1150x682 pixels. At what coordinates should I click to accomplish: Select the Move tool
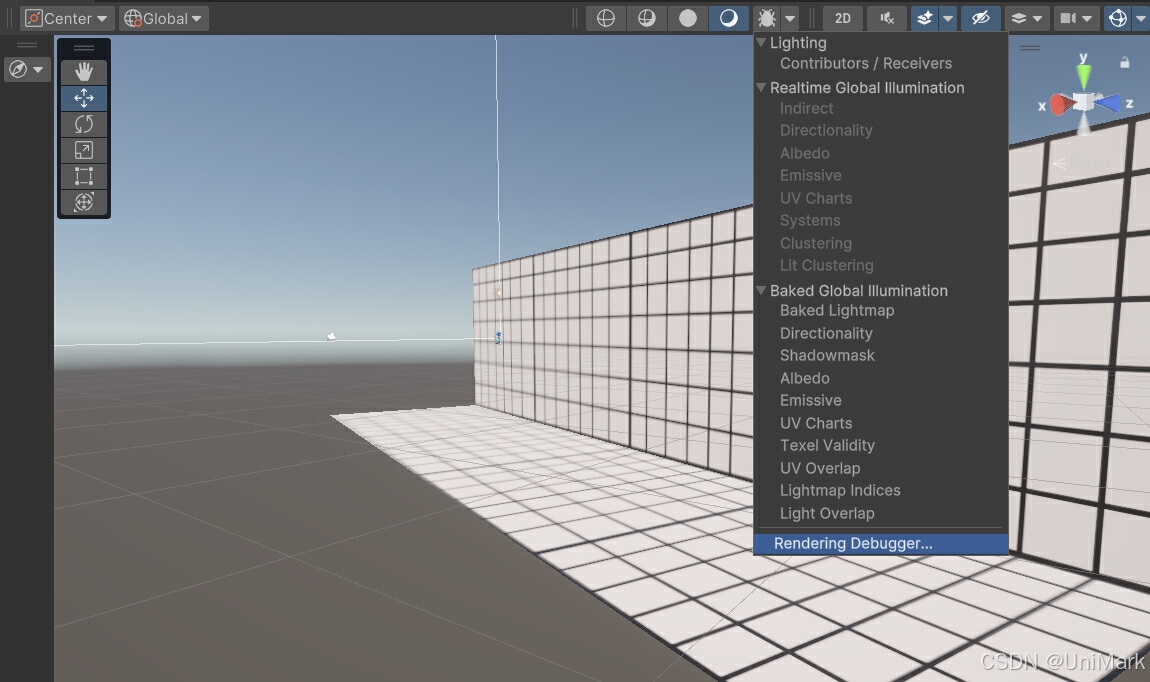(x=83, y=97)
